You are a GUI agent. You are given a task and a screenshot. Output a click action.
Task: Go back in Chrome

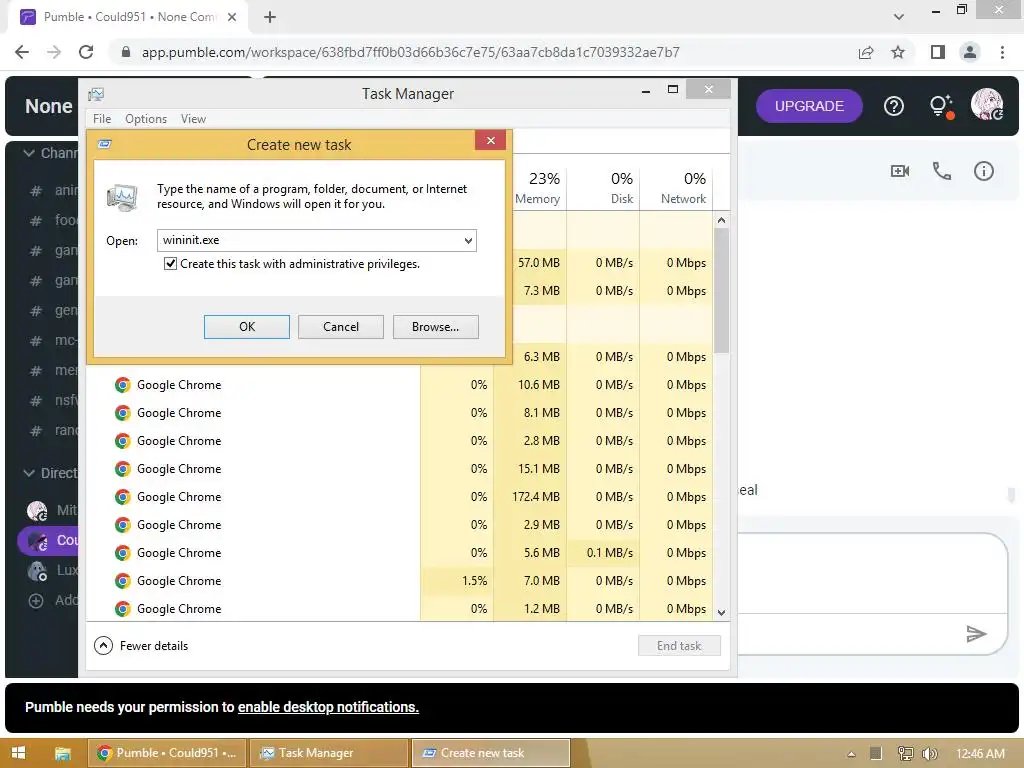(22, 52)
